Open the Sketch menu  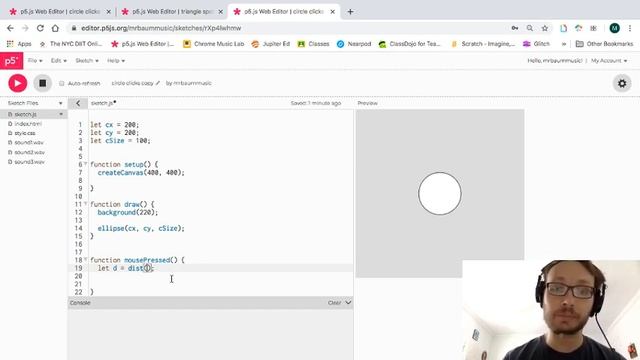[87, 61]
